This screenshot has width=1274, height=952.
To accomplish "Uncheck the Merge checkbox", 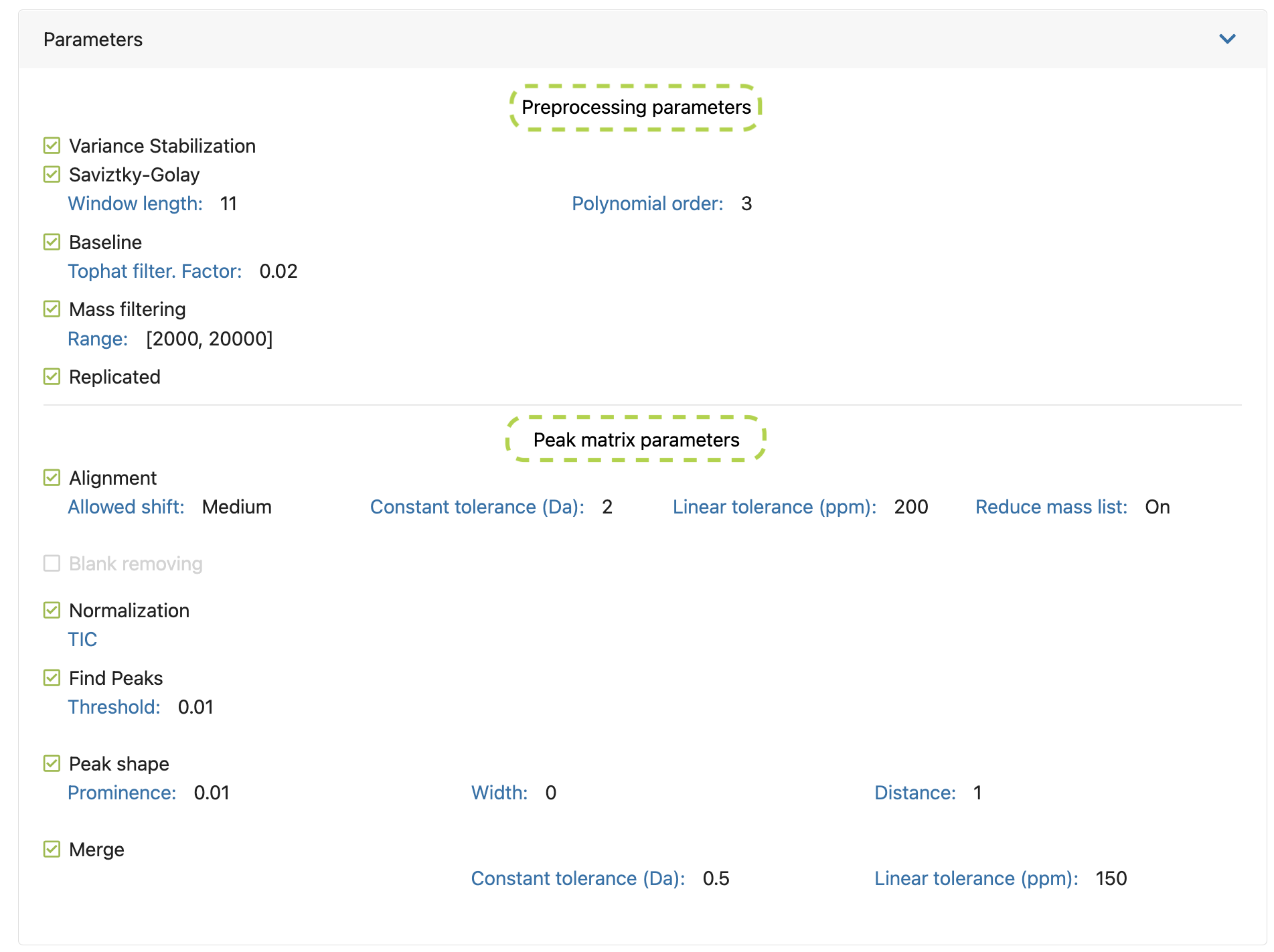I will tap(52, 849).
